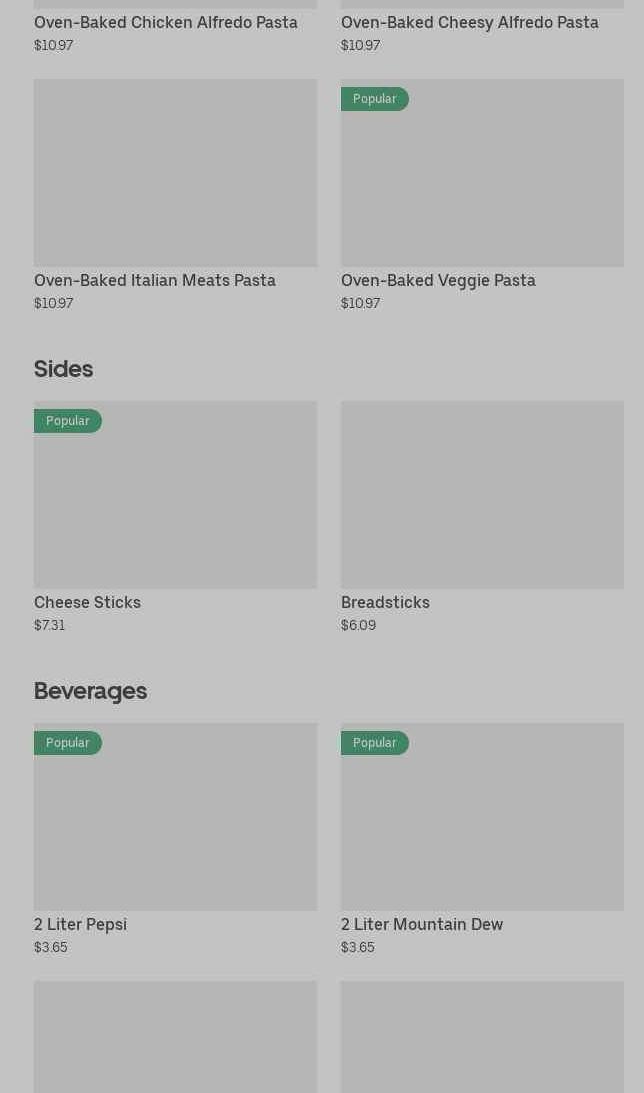Viewport: 644px width, 1093px height.
Task: Click the Popular badge on 2 Liter Pepsi
Action: tap(68, 743)
